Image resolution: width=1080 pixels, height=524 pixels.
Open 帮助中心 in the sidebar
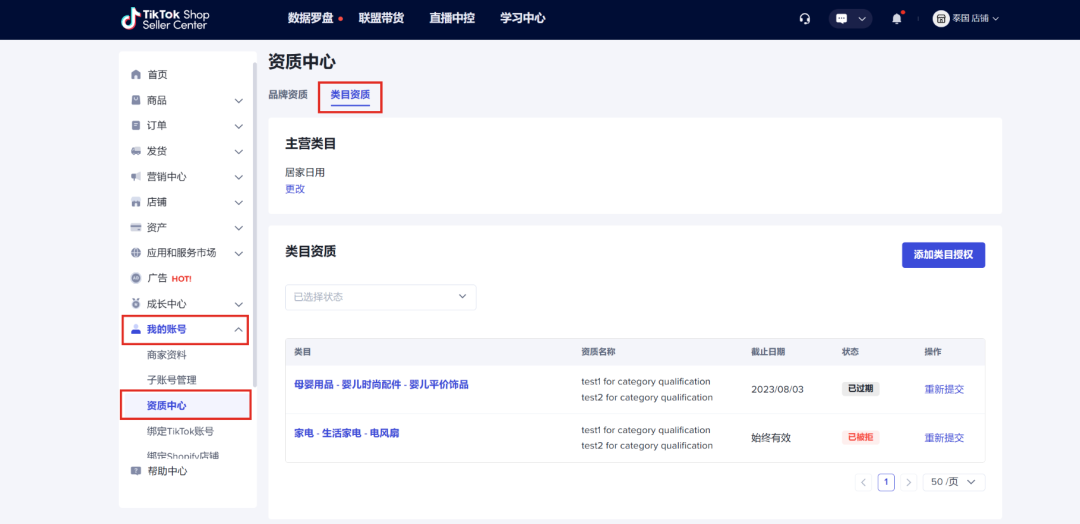pos(167,471)
